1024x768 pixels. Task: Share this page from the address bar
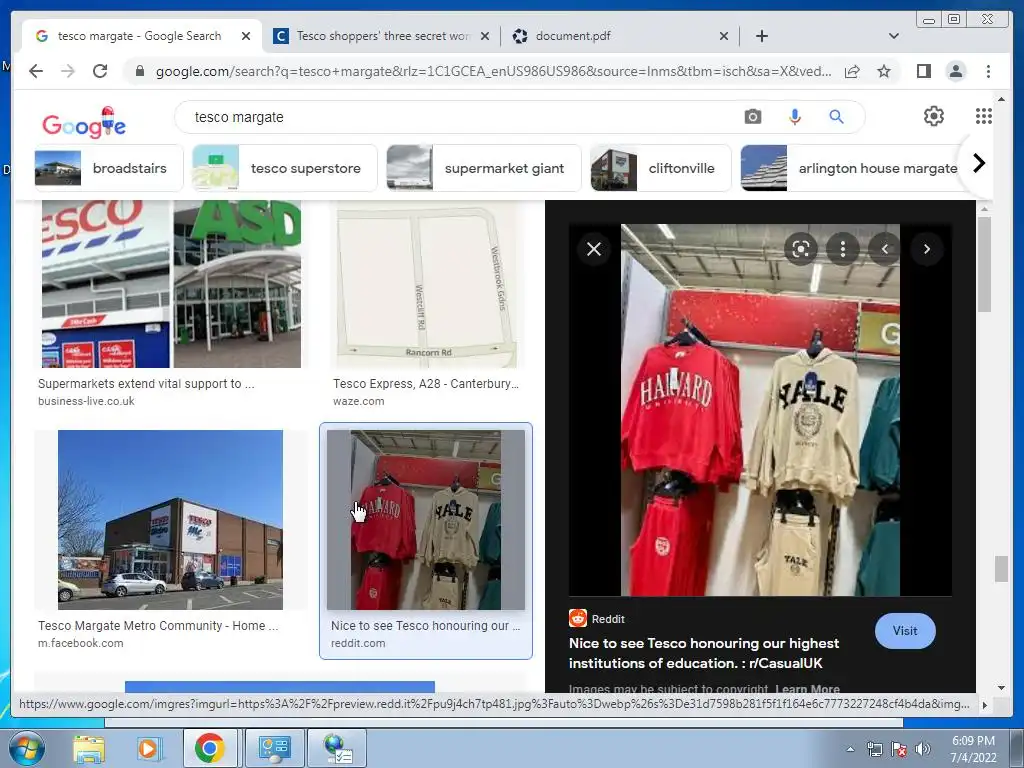tap(852, 71)
